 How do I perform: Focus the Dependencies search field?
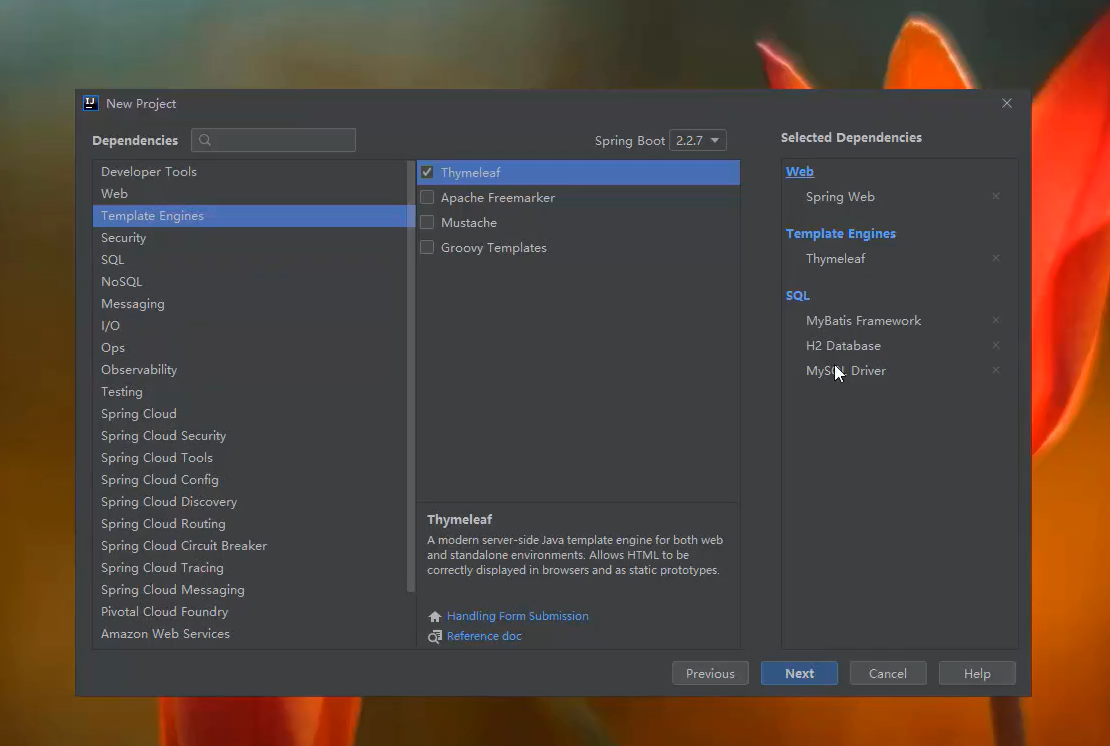click(273, 140)
